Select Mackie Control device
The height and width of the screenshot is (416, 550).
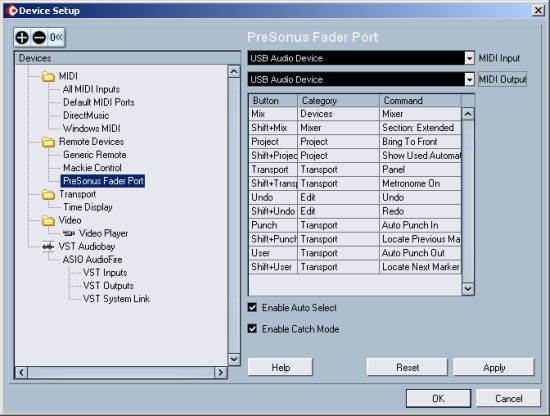pyautogui.click(x=92, y=168)
